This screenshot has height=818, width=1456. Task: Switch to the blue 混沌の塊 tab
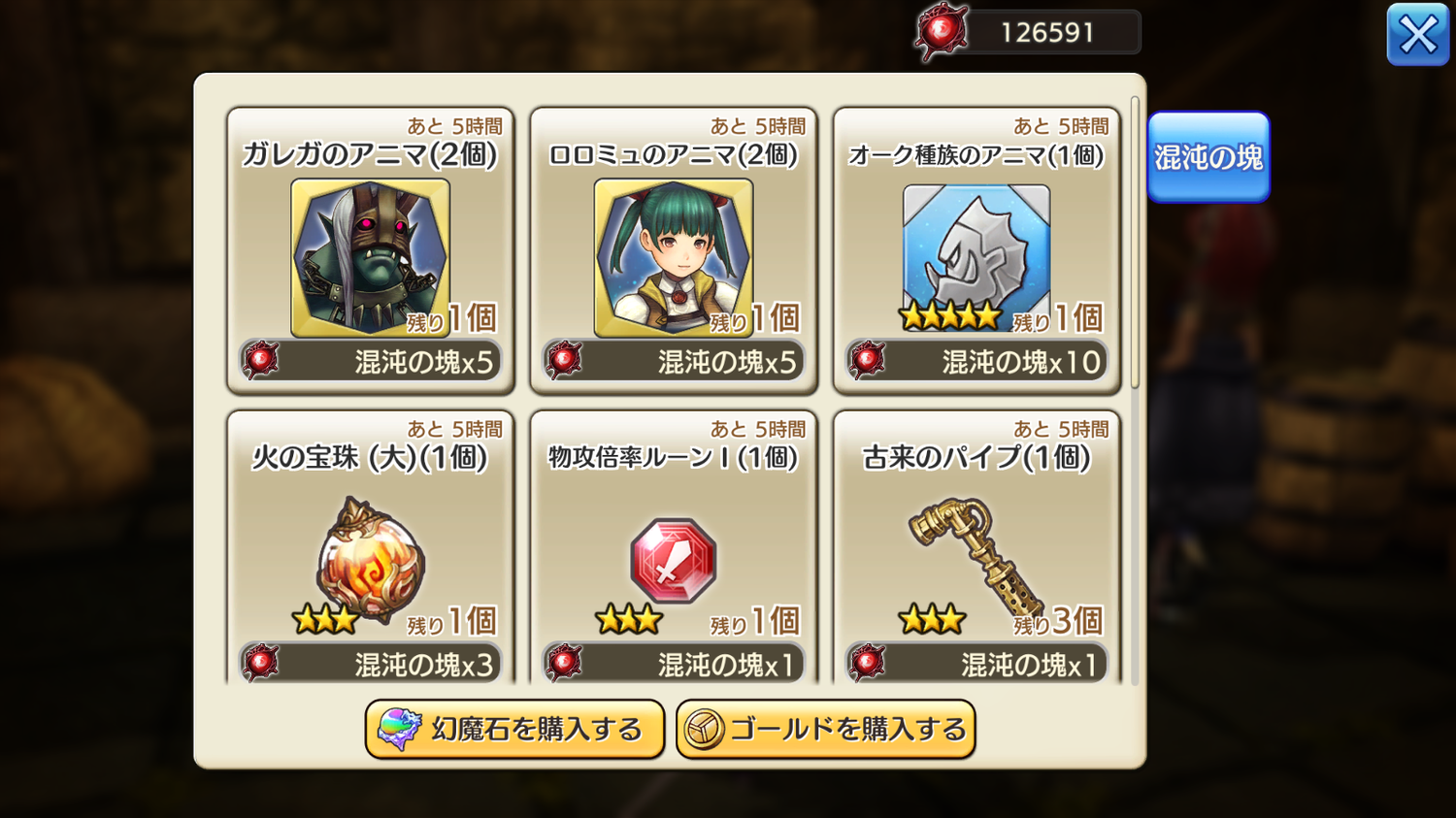[1208, 157]
